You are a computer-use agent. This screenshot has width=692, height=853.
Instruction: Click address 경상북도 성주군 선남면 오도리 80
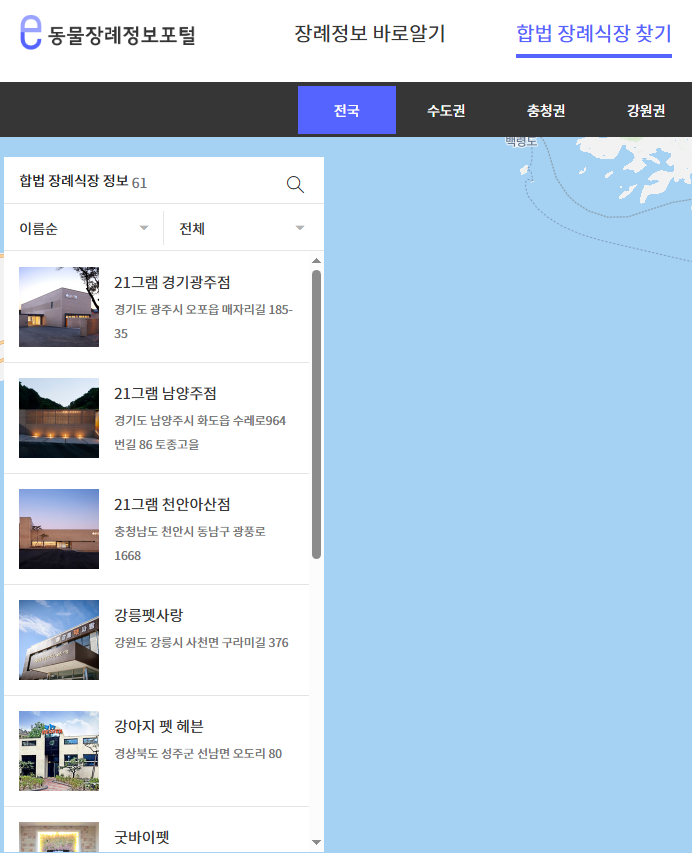pyautogui.click(x=198, y=753)
